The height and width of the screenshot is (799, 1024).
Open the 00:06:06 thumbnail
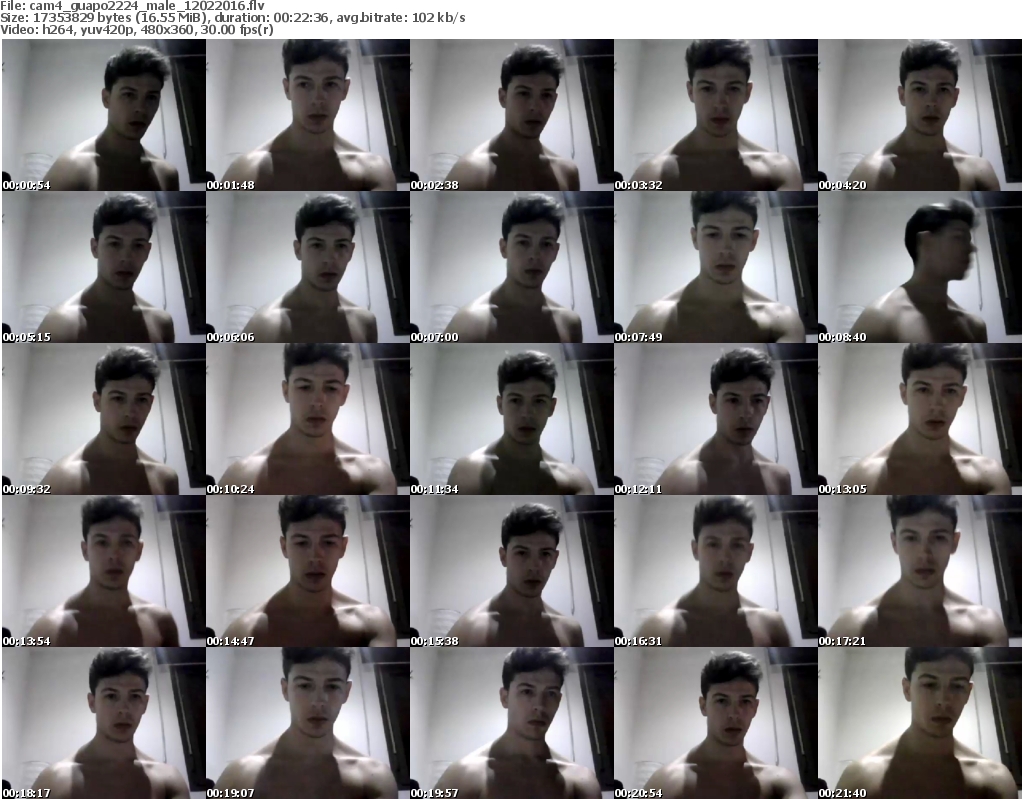click(308, 267)
